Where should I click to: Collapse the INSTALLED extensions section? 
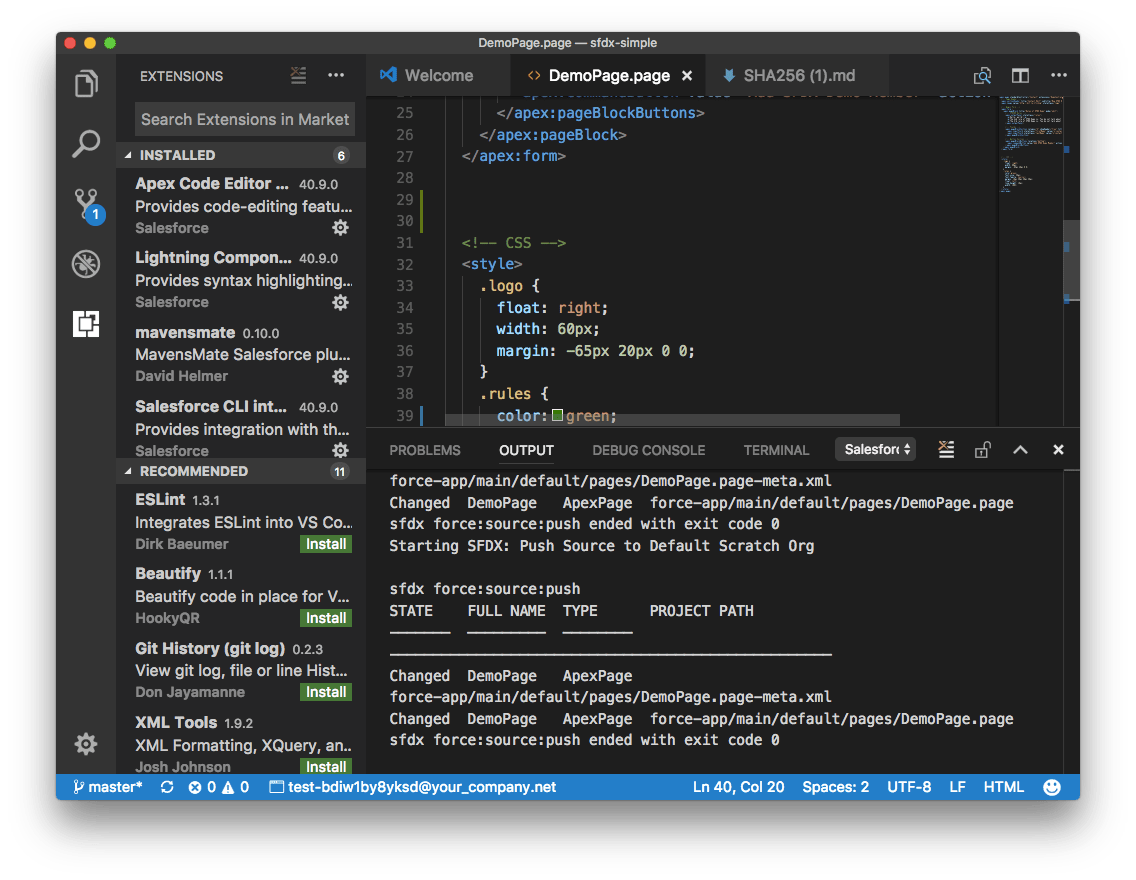[x=241, y=155]
